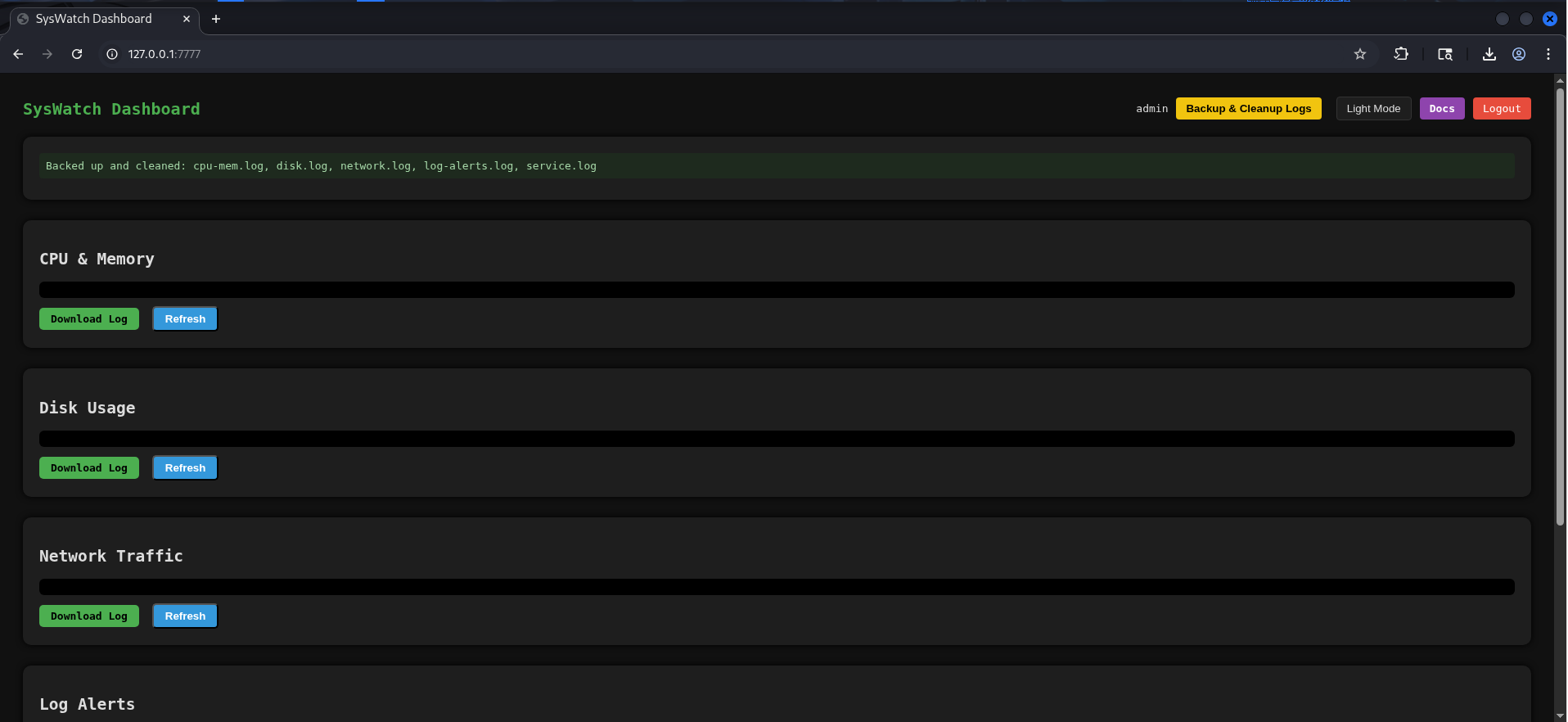Refresh the CPU & Memory section
The width and height of the screenshot is (1568, 722).
tap(185, 319)
